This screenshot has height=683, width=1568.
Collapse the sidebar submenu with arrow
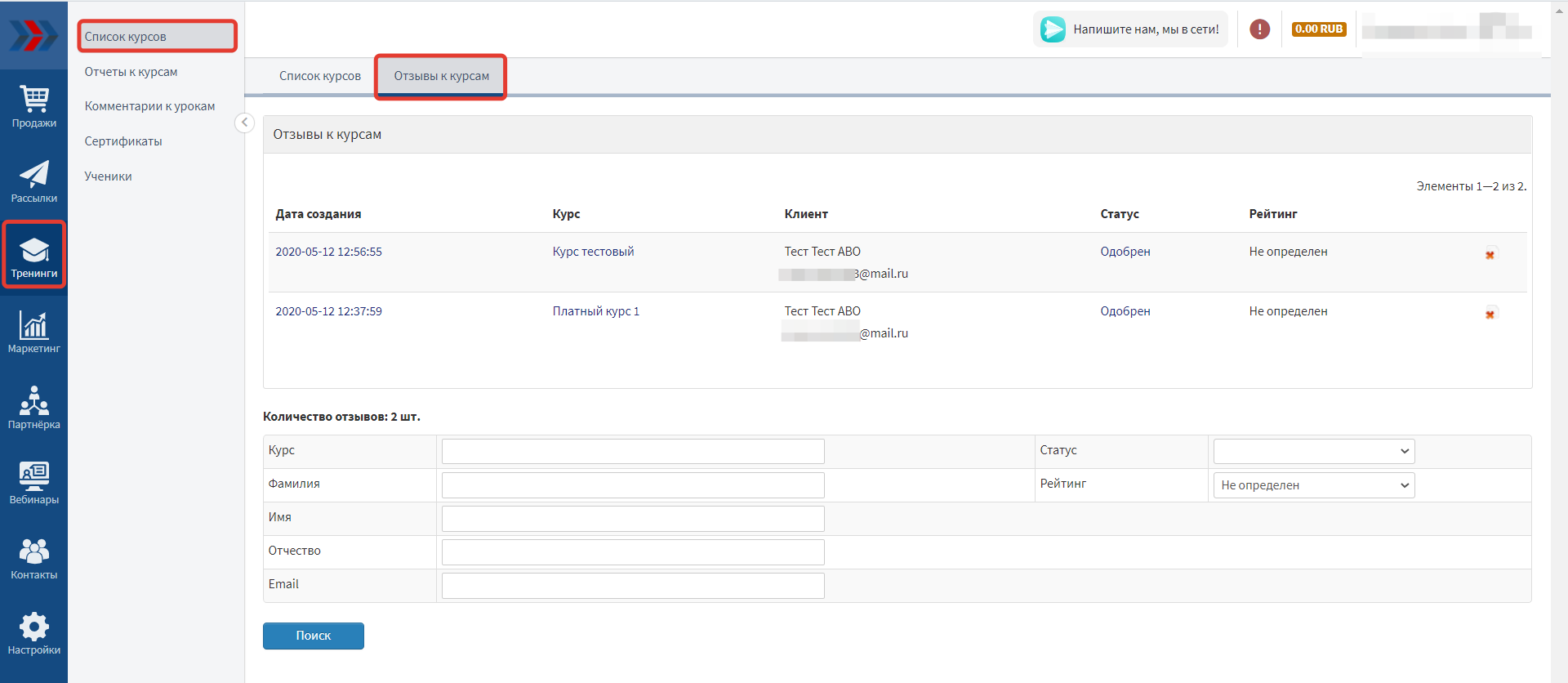click(244, 123)
